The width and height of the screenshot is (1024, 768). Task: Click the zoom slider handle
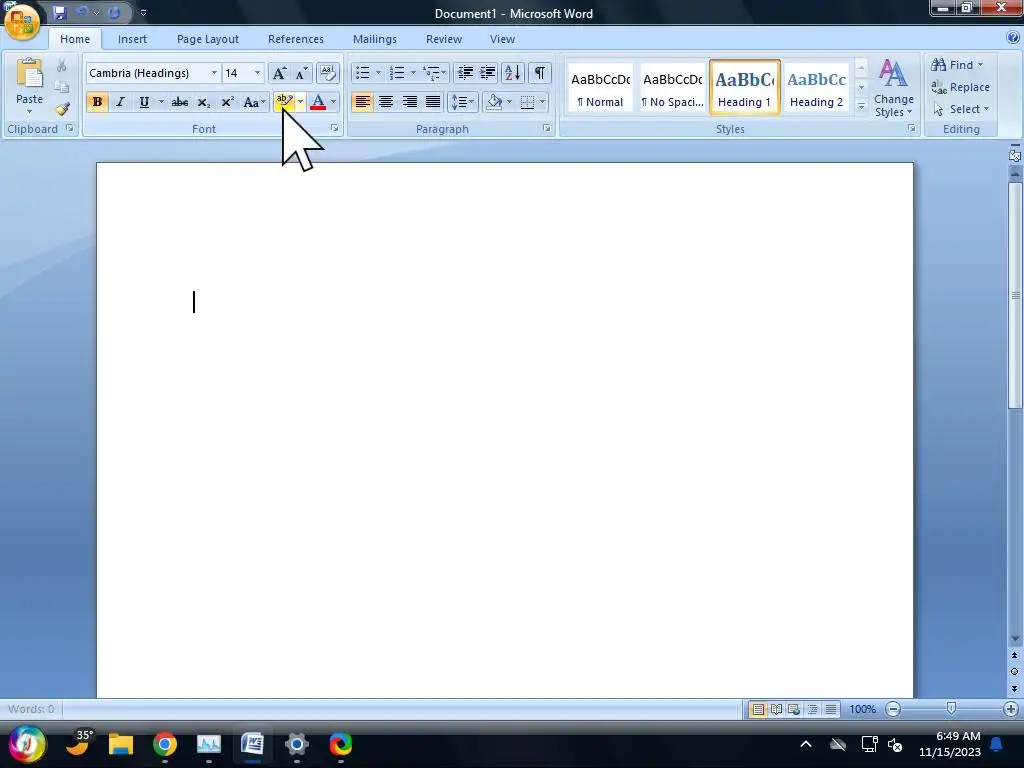pyautogui.click(x=952, y=709)
